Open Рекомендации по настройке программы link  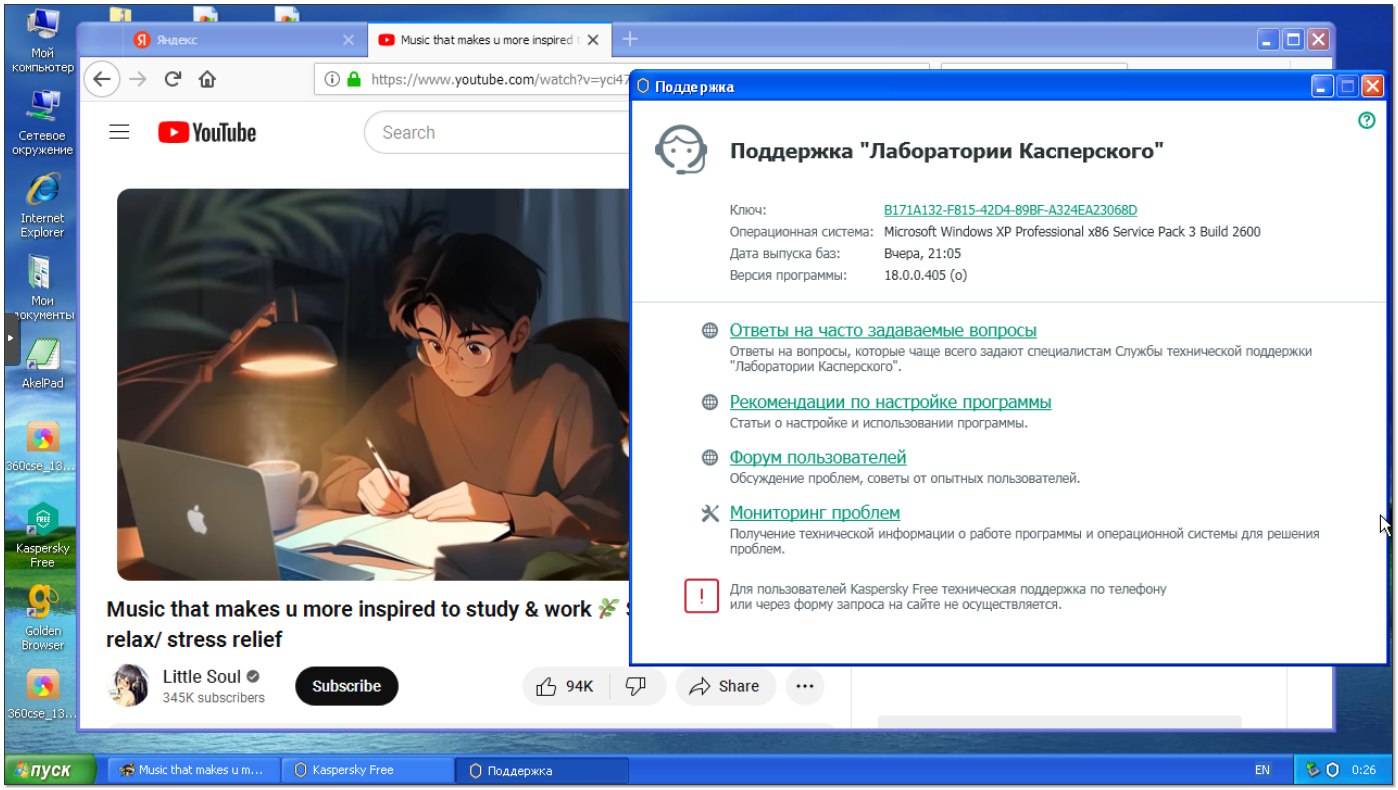click(890, 403)
